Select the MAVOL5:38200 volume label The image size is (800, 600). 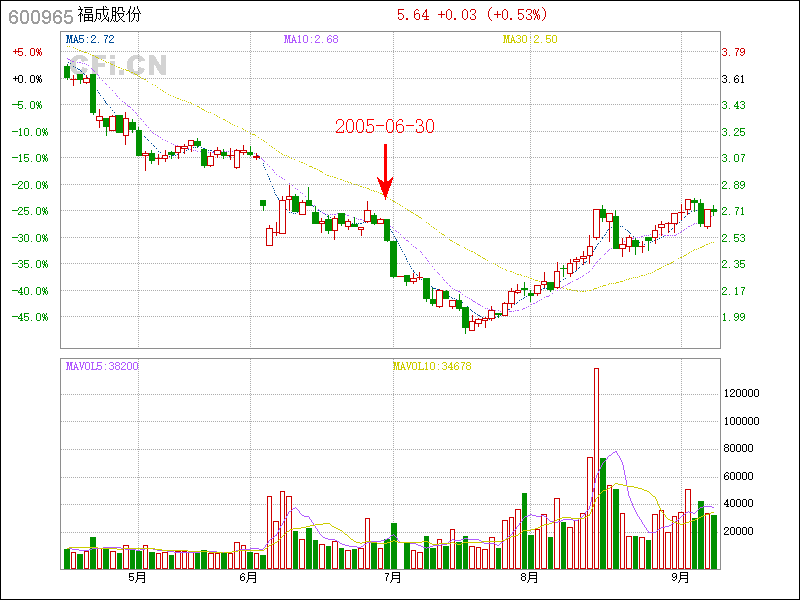point(102,367)
